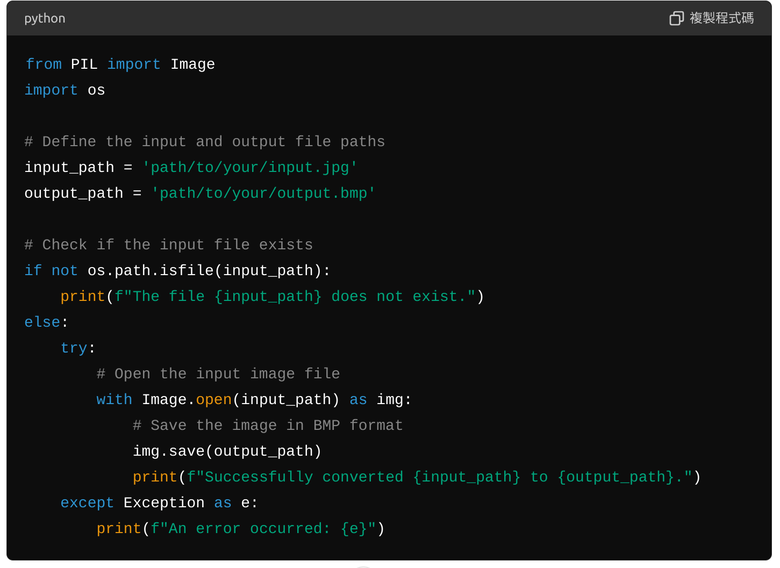Click the 'Successfully converted' print statement
Viewport: 780px width, 568px height.
click(417, 477)
